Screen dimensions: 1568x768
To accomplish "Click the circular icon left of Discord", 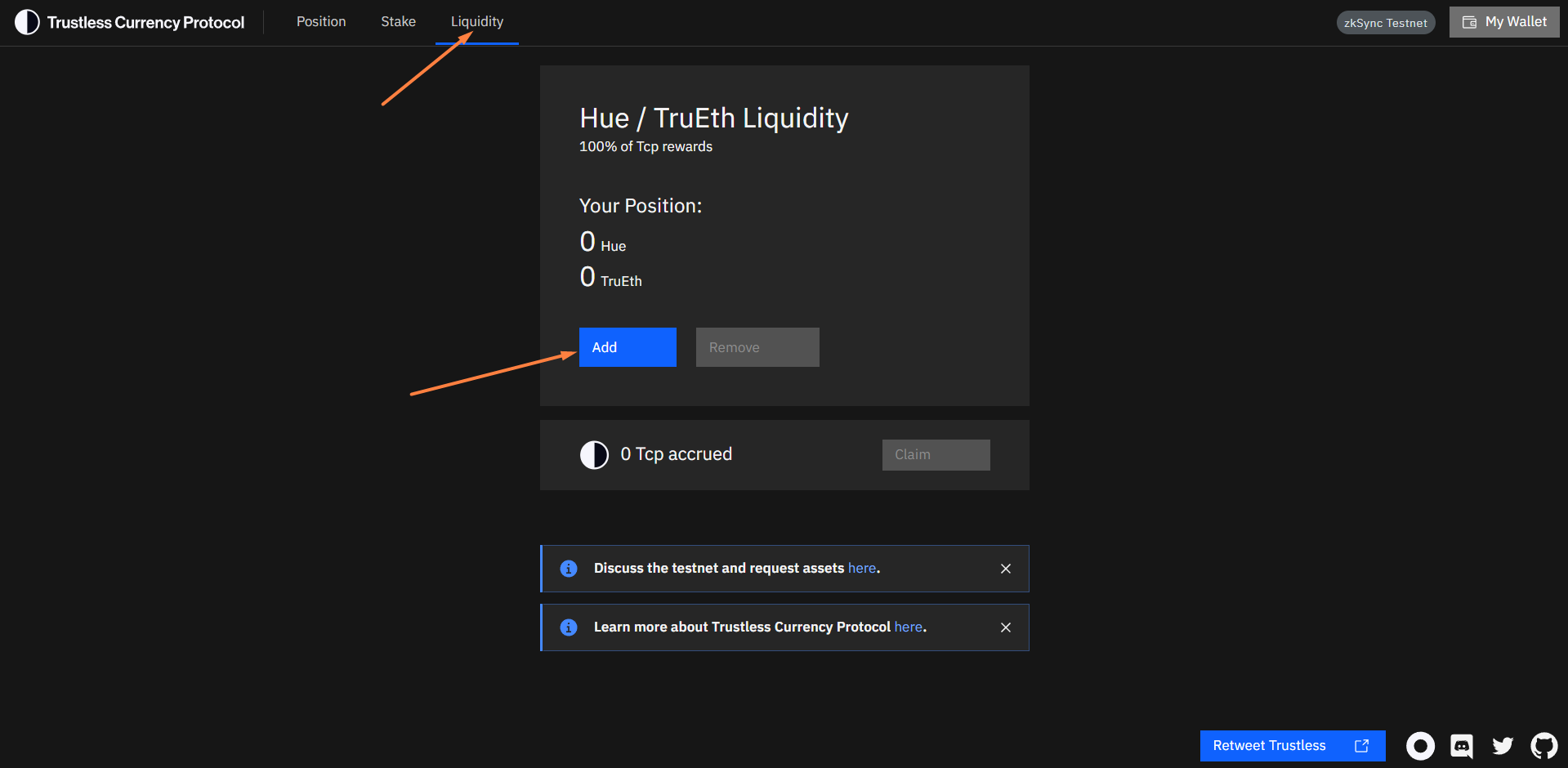I will 1420,745.
